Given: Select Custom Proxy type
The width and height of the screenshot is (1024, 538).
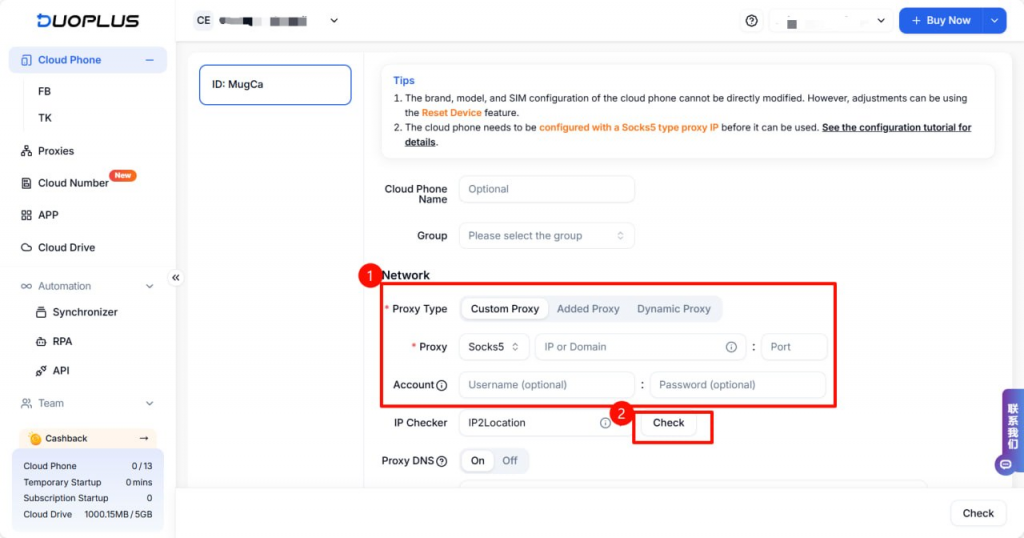Looking at the screenshot, I should (x=504, y=309).
